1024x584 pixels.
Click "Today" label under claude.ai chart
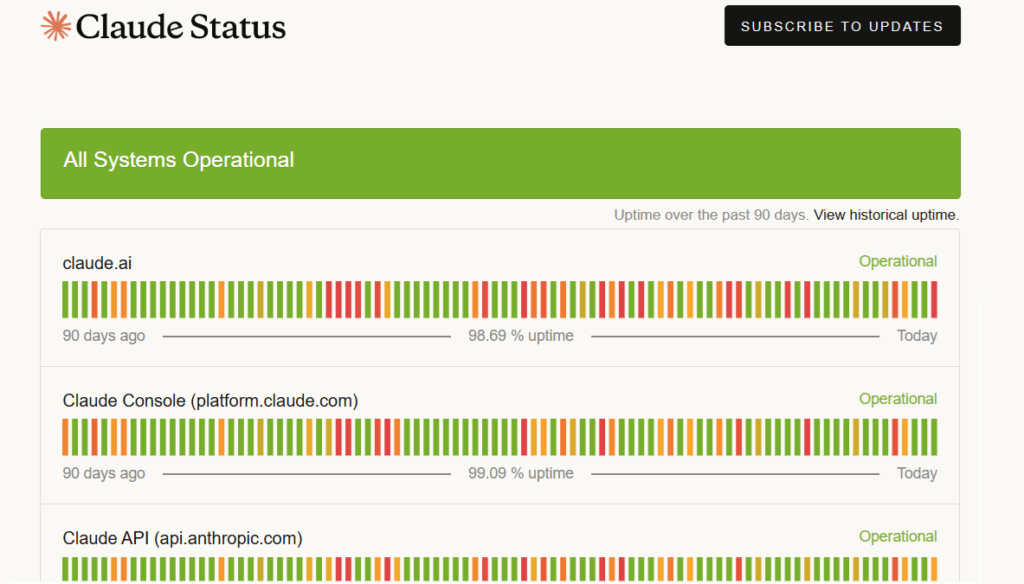[x=917, y=336]
